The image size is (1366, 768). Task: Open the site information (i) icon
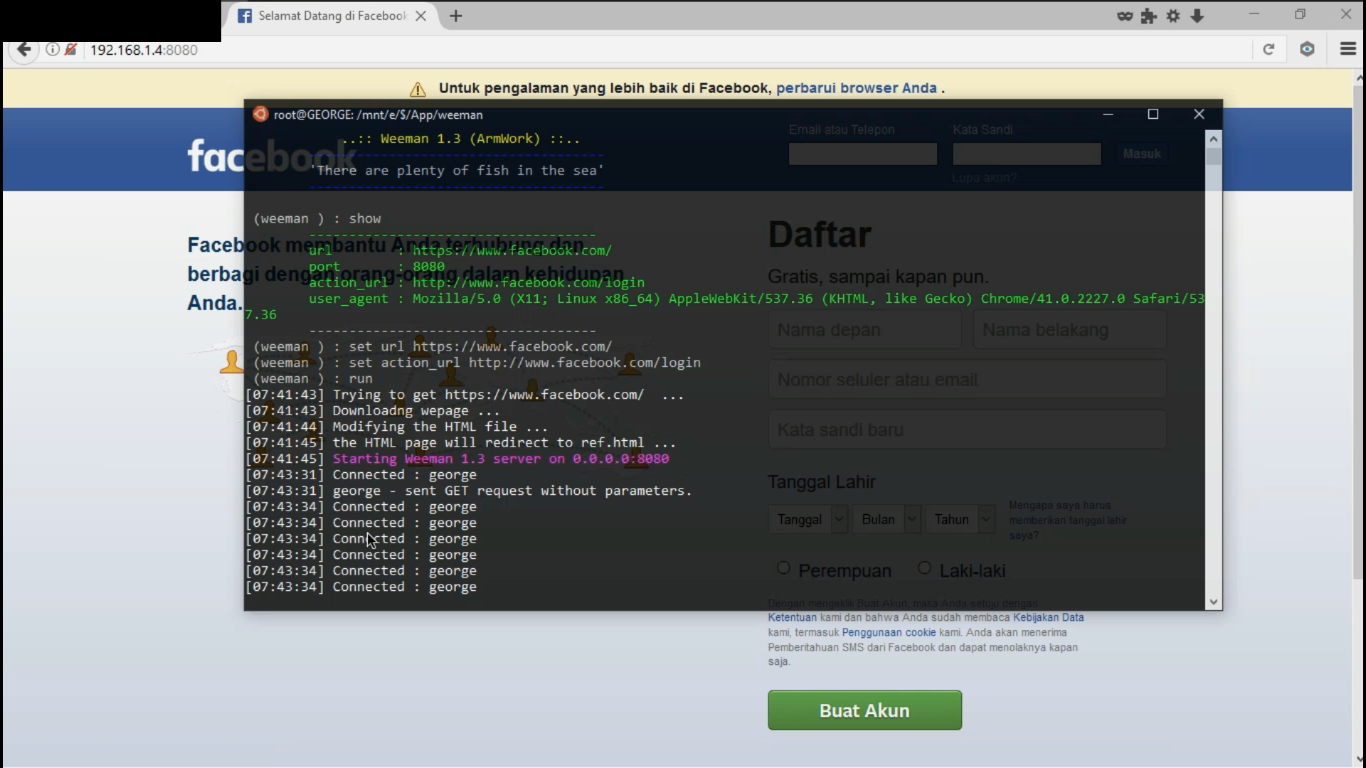click(x=52, y=49)
